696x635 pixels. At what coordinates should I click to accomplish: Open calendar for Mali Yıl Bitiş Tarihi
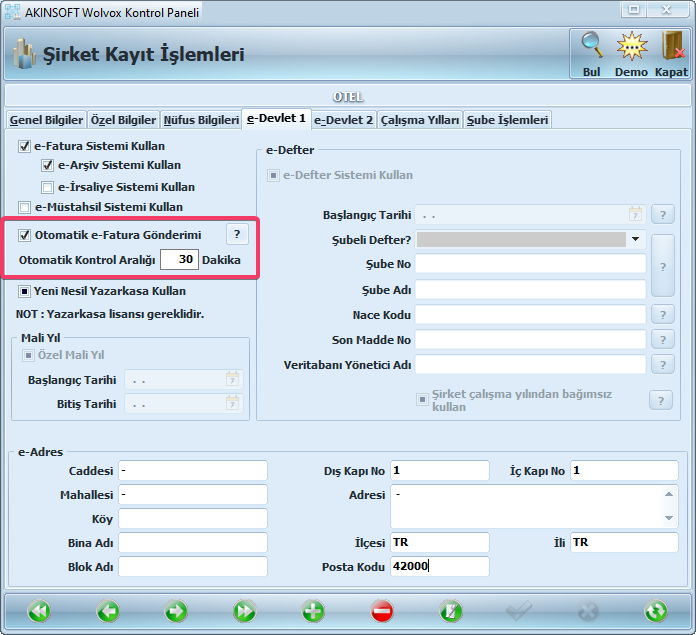232,403
